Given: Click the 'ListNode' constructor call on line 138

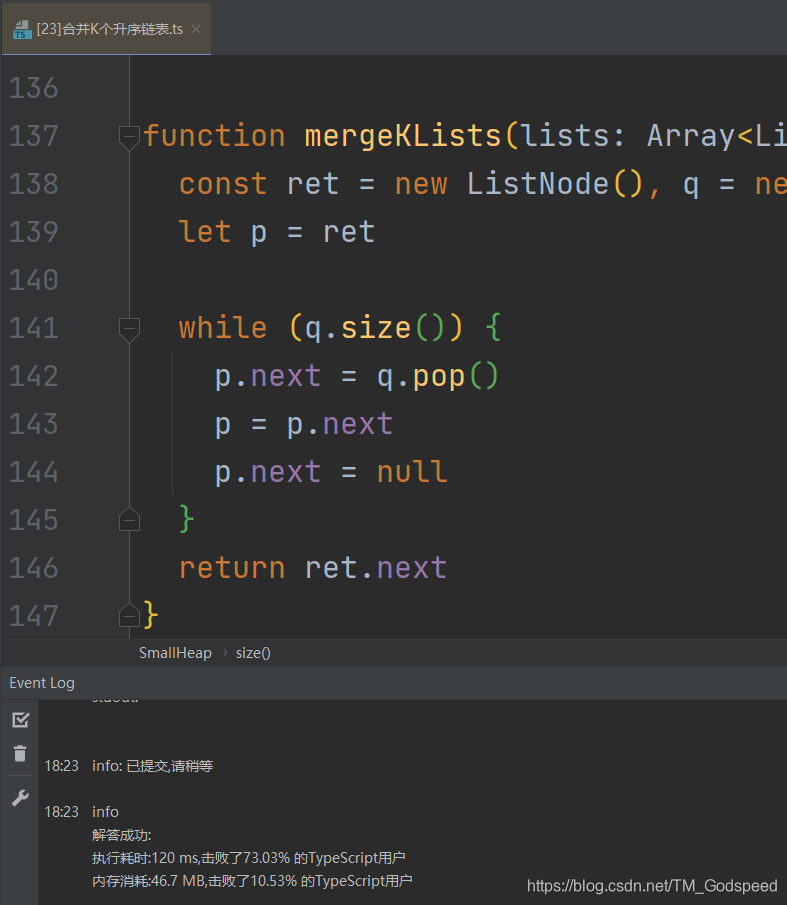Looking at the screenshot, I should click(537, 184).
